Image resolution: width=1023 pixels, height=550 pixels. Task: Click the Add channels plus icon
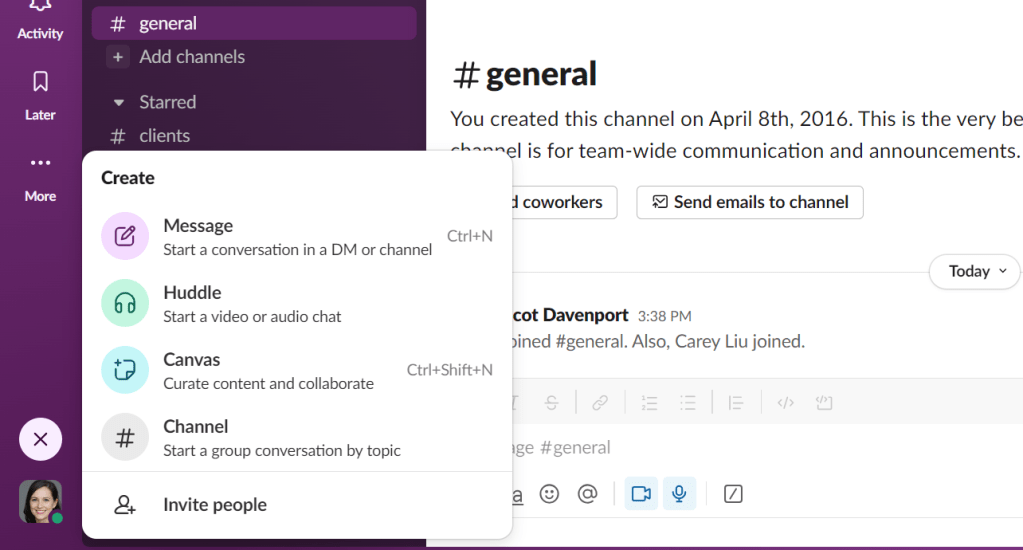[117, 57]
